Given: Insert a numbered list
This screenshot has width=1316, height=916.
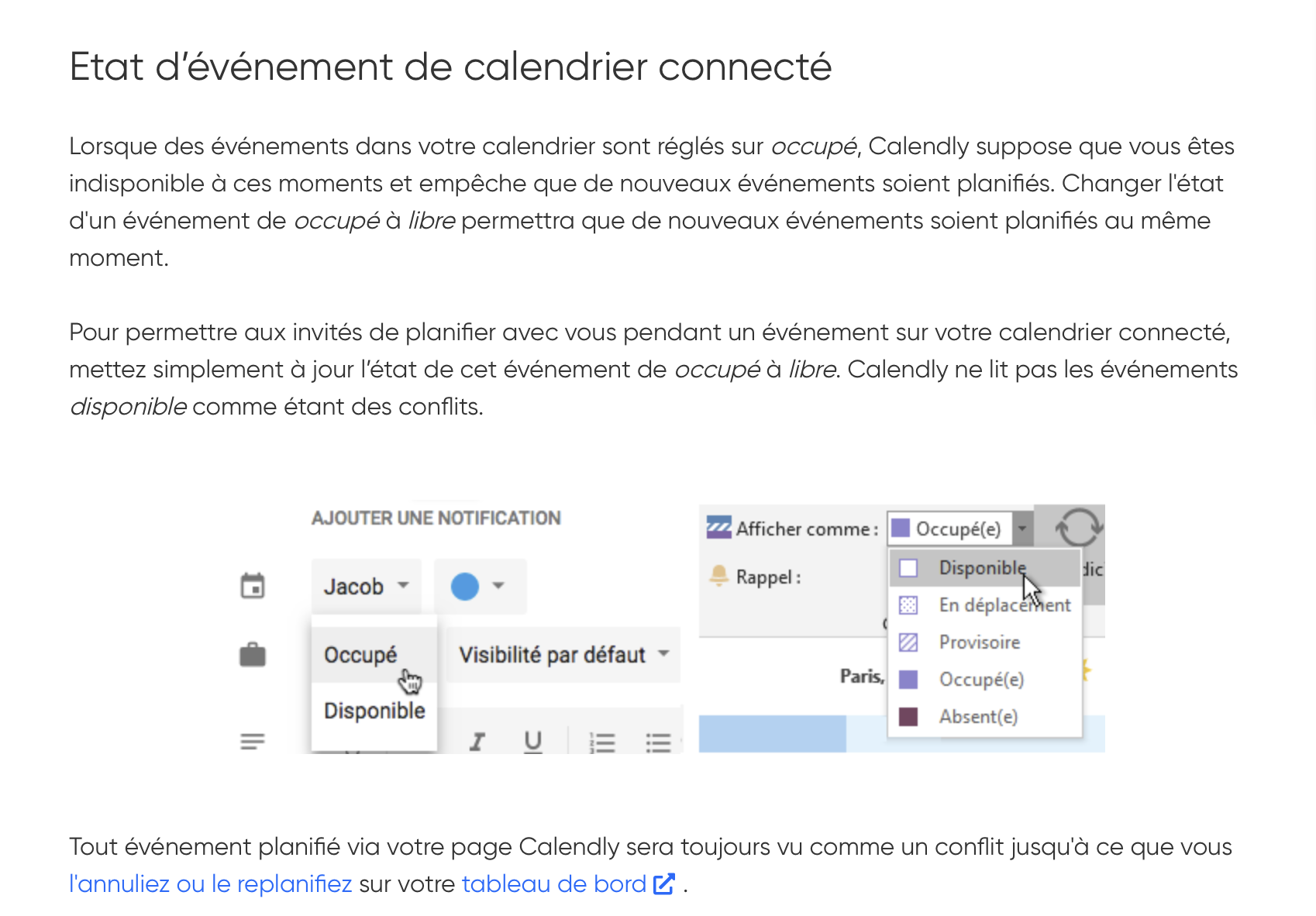Looking at the screenshot, I should [602, 742].
